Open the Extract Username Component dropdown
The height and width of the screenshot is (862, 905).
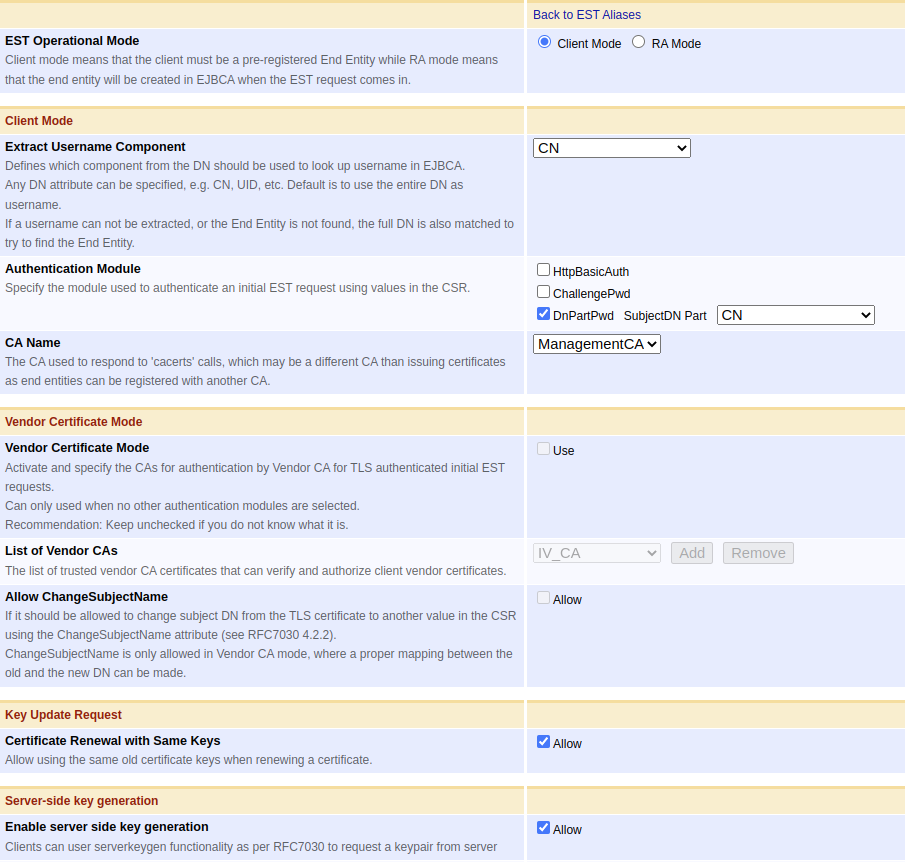point(611,147)
